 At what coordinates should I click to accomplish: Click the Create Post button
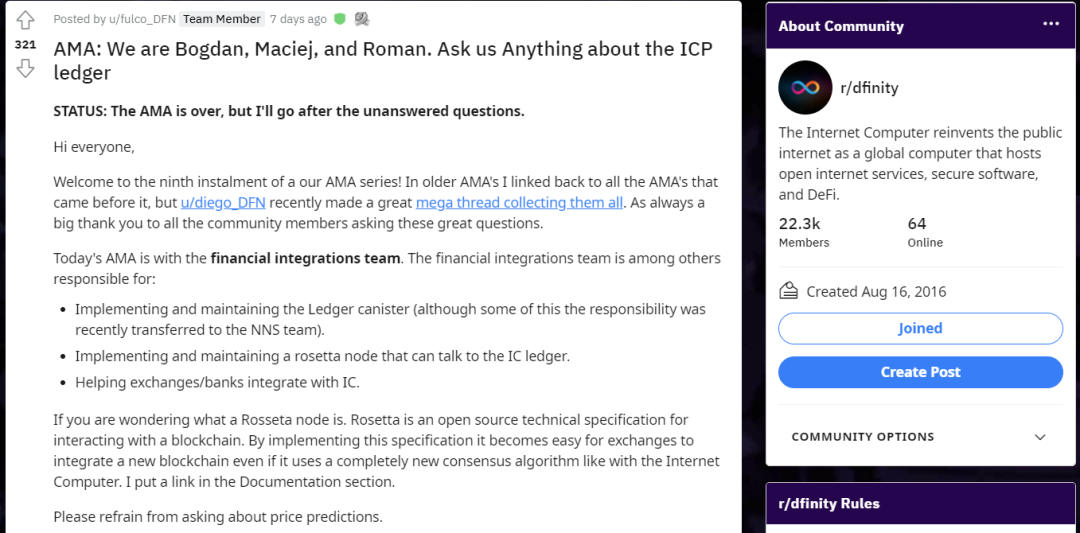pos(920,373)
